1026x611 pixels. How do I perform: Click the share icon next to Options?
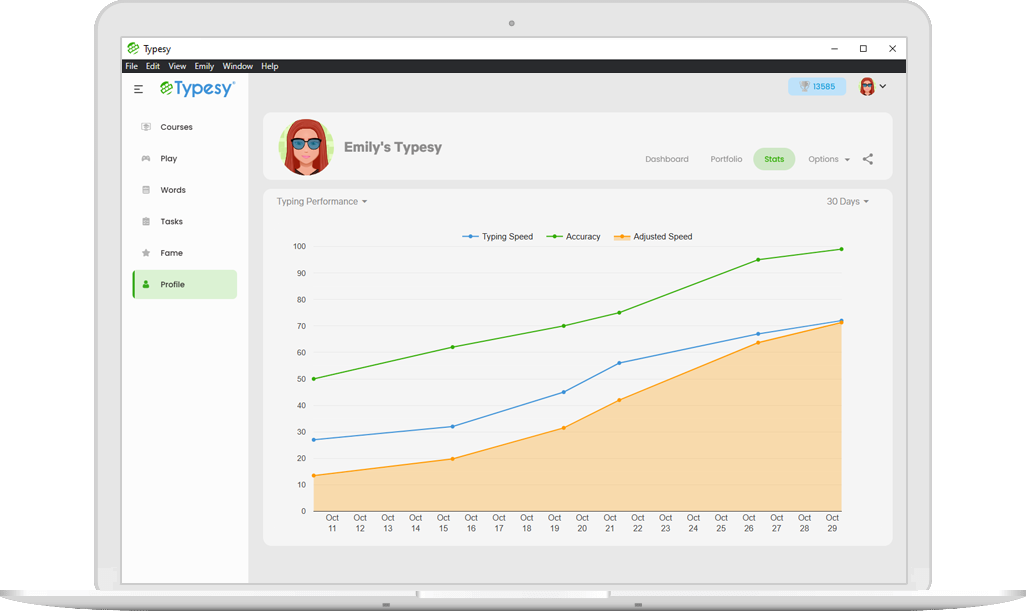868,159
